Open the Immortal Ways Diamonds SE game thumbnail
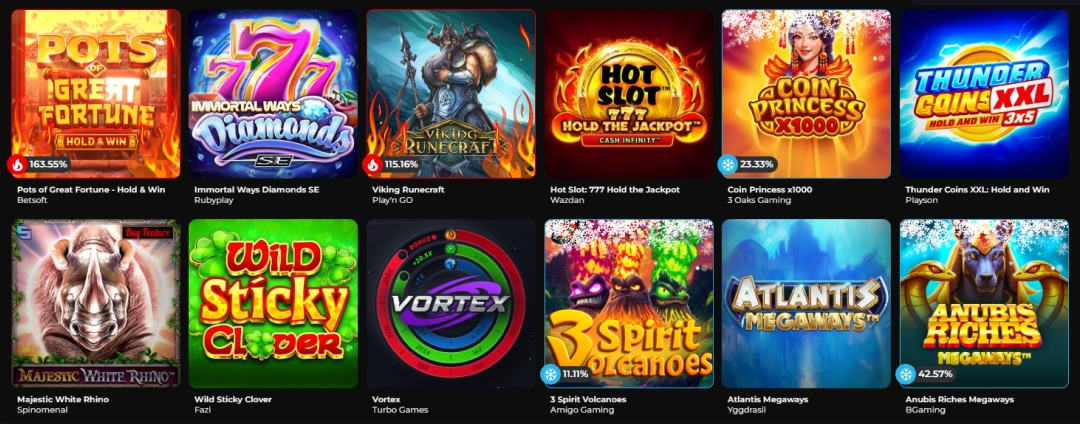Image resolution: width=1080 pixels, height=424 pixels. 273,94
